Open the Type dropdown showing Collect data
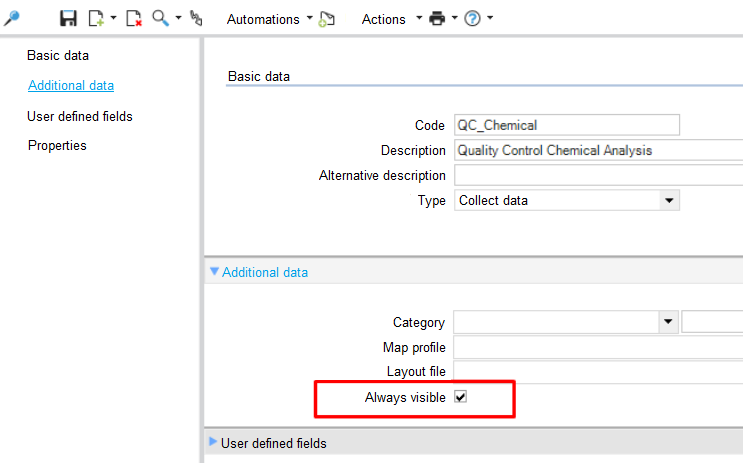Screen dimensions: 743x463 pyautogui.click(x=567, y=200)
